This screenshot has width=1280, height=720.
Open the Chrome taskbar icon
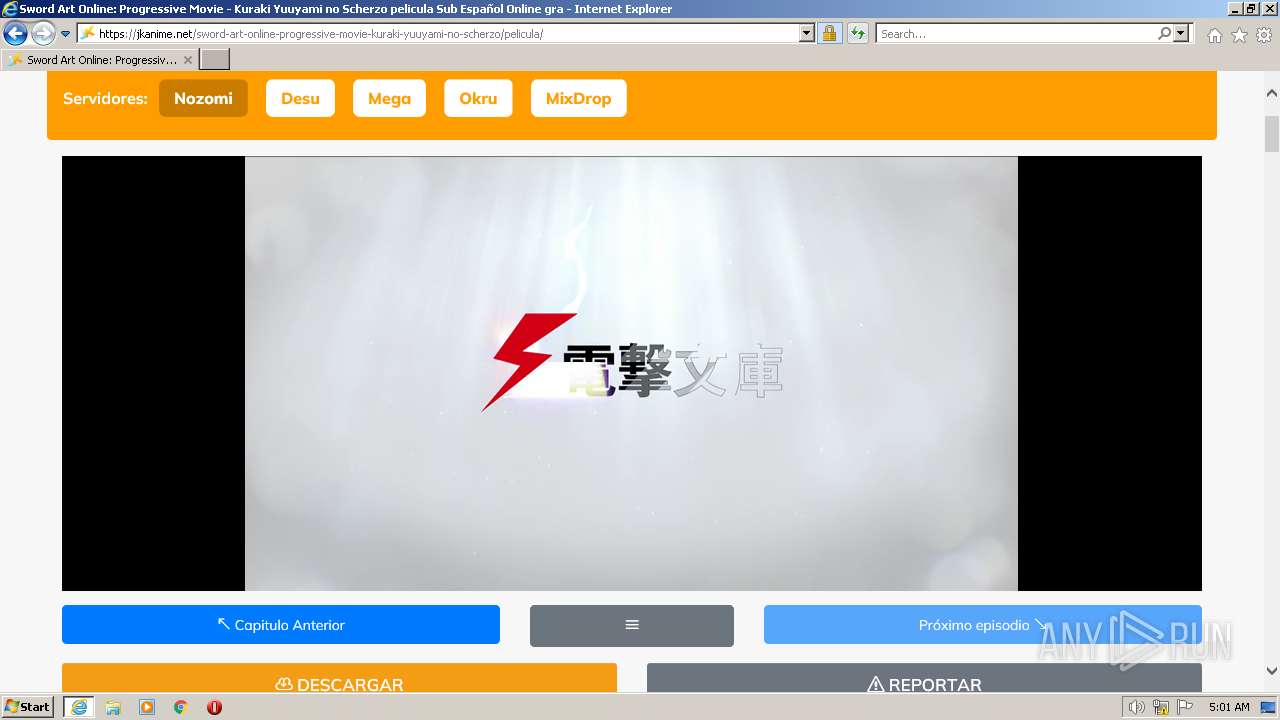pyautogui.click(x=180, y=707)
